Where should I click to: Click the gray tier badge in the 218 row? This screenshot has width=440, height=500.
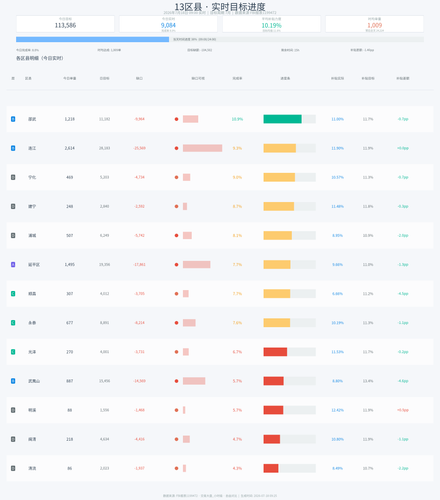13,439
